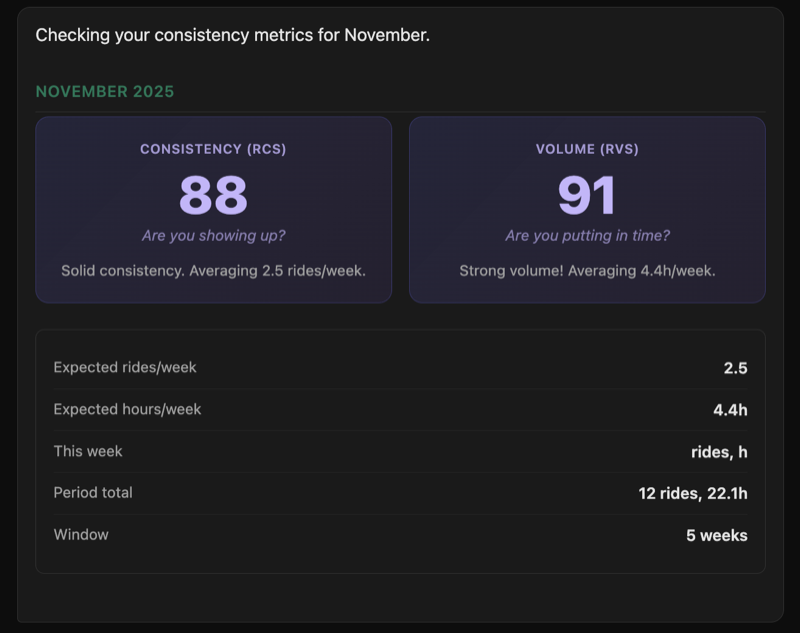Viewport: 800px width, 633px height.
Task: Click the 'Strong volume!' summary text
Action: [587, 271]
